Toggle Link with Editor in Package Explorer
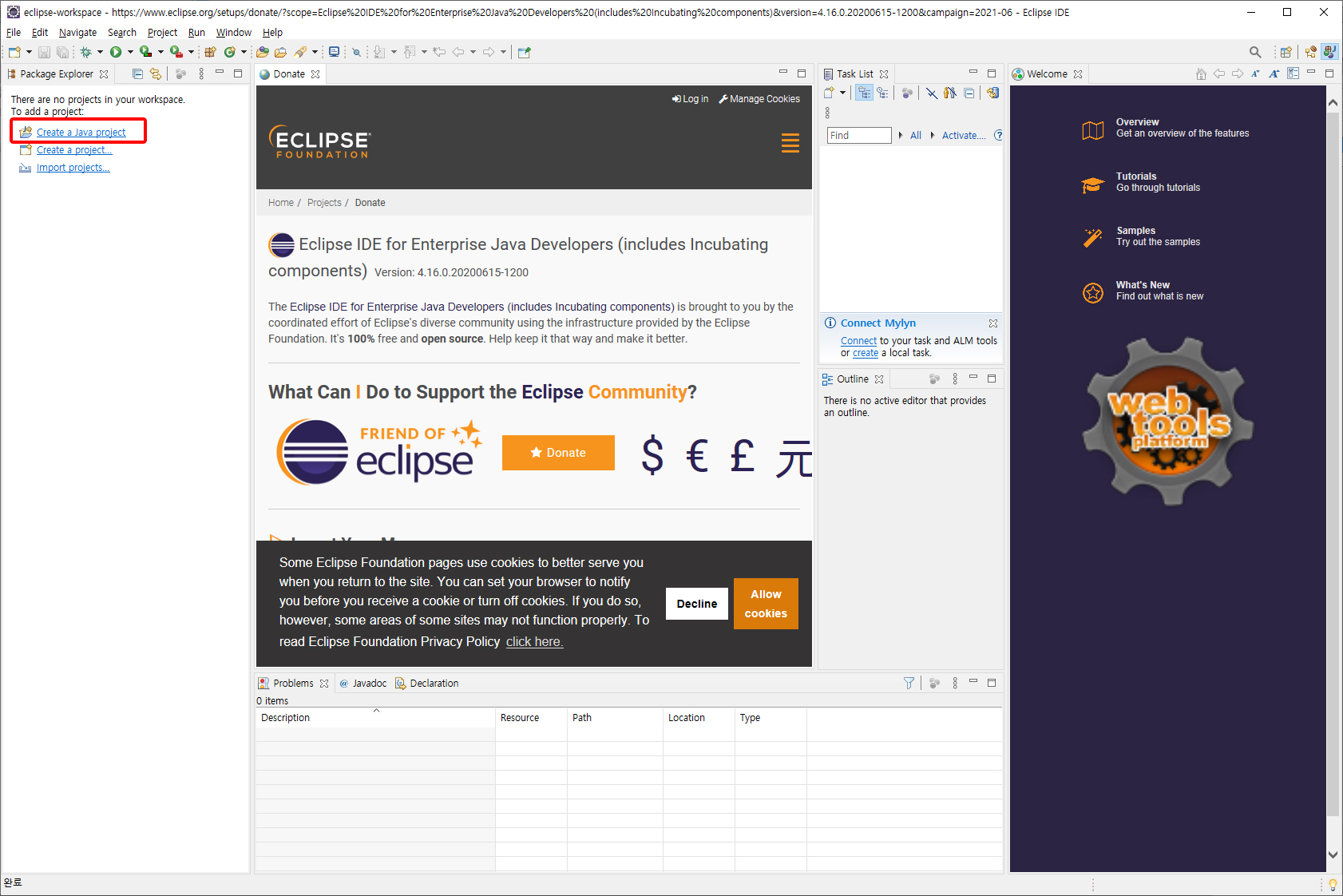The height and width of the screenshot is (896, 1343). (x=156, y=73)
